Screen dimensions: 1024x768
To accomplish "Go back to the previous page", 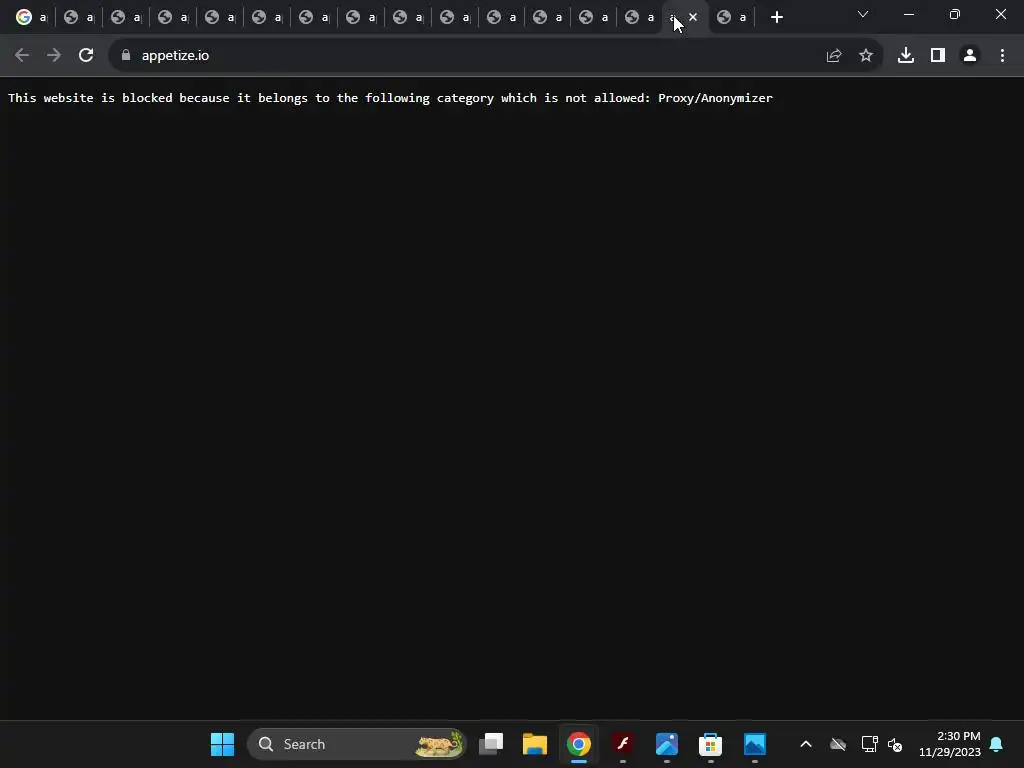I will click(x=22, y=56).
